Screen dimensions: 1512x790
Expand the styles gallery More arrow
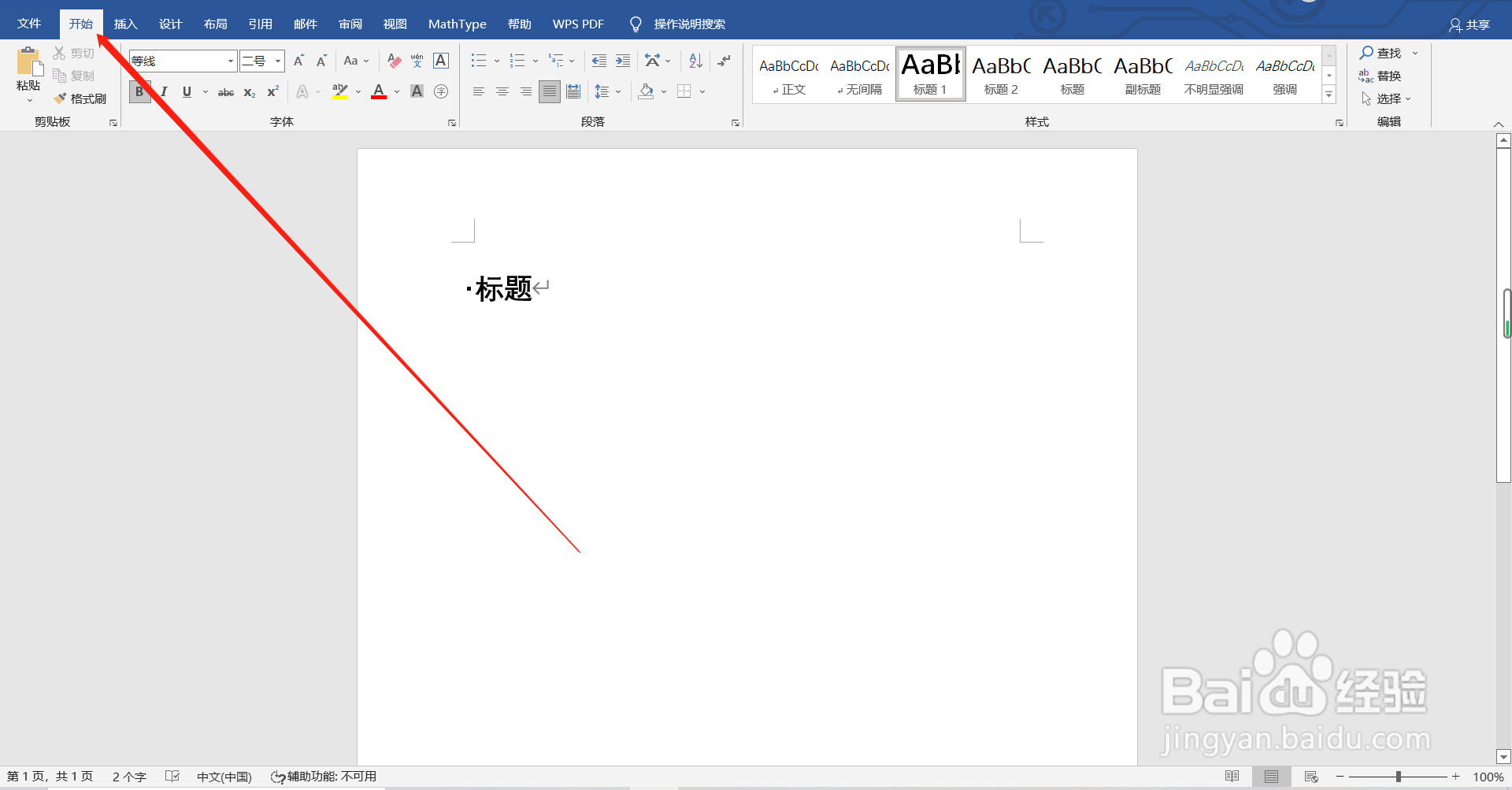(x=1329, y=95)
